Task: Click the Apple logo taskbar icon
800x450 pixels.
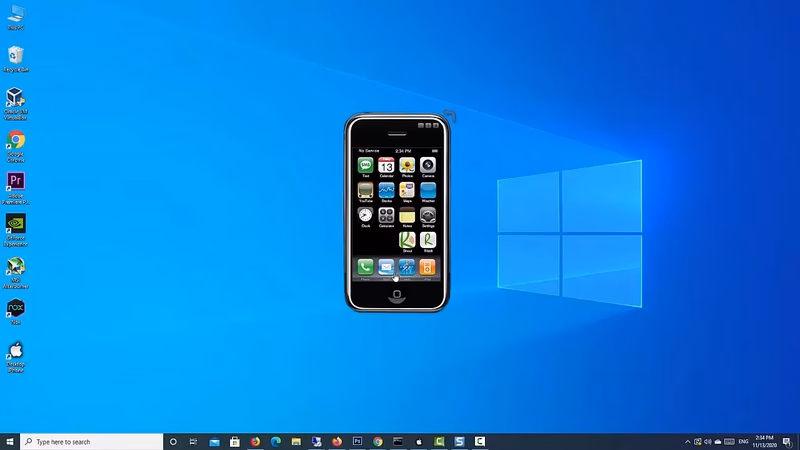Action: point(418,442)
